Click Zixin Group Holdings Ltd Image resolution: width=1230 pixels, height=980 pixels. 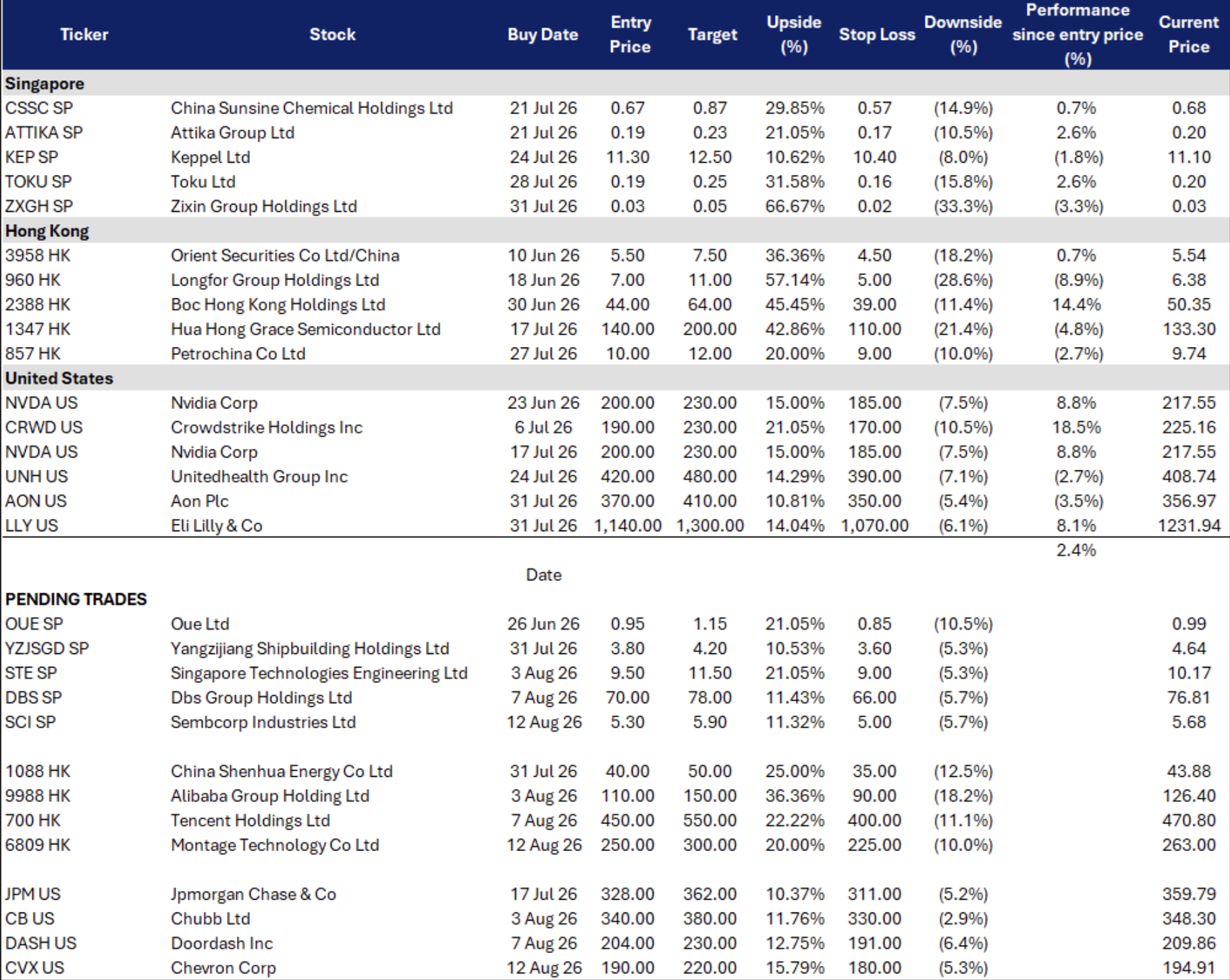264,207
